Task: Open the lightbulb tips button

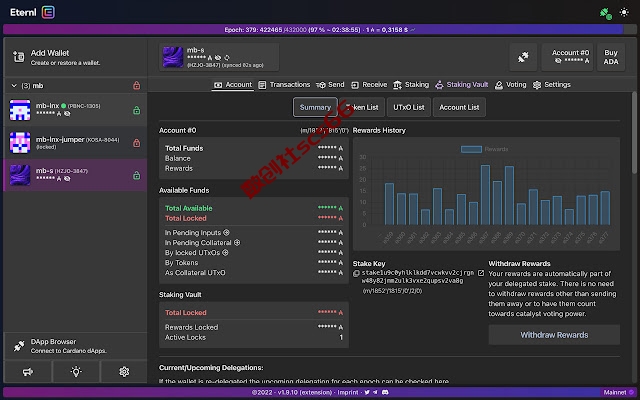Action: (76, 371)
